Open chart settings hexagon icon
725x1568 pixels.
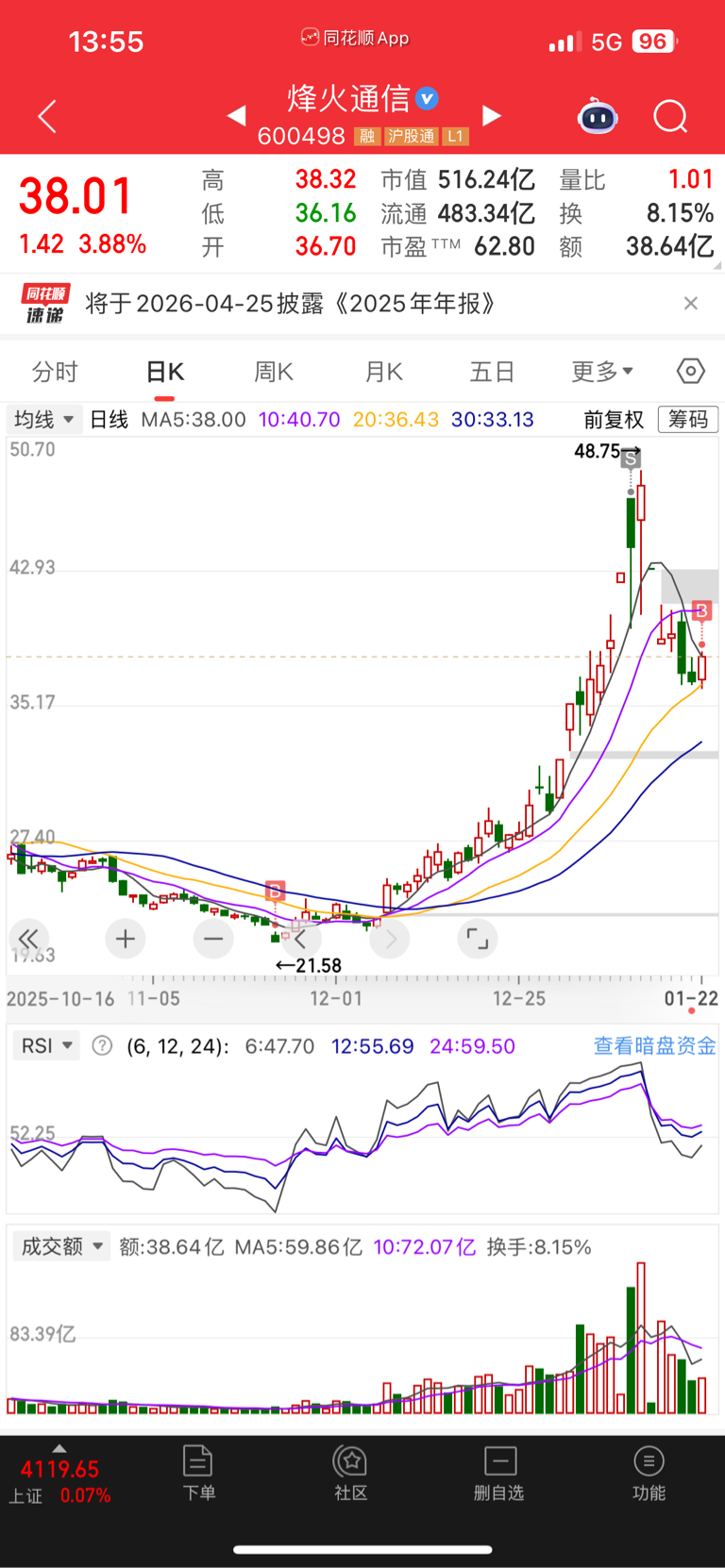[691, 372]
